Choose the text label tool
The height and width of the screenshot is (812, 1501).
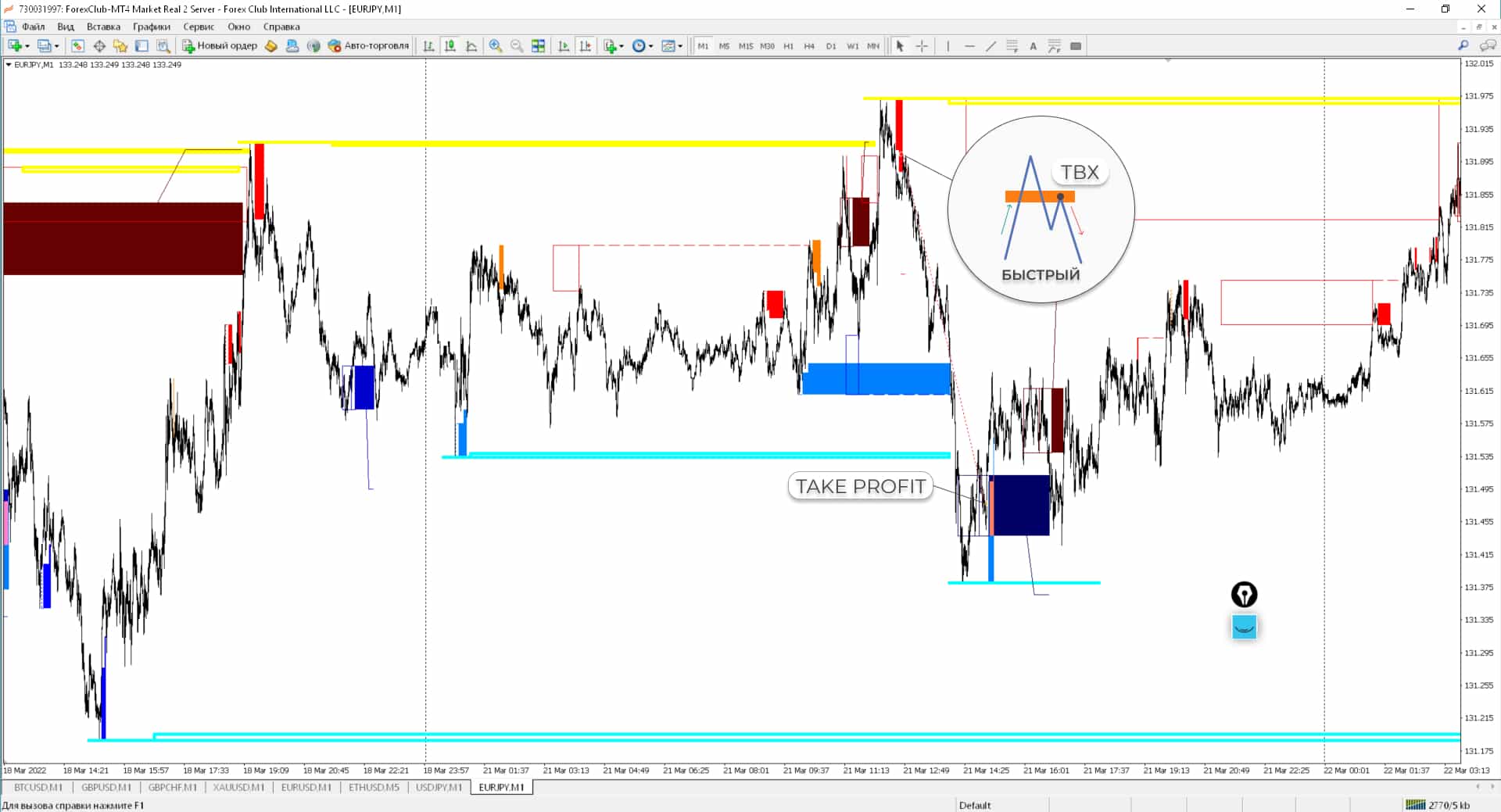click(x=1033, y=46)
